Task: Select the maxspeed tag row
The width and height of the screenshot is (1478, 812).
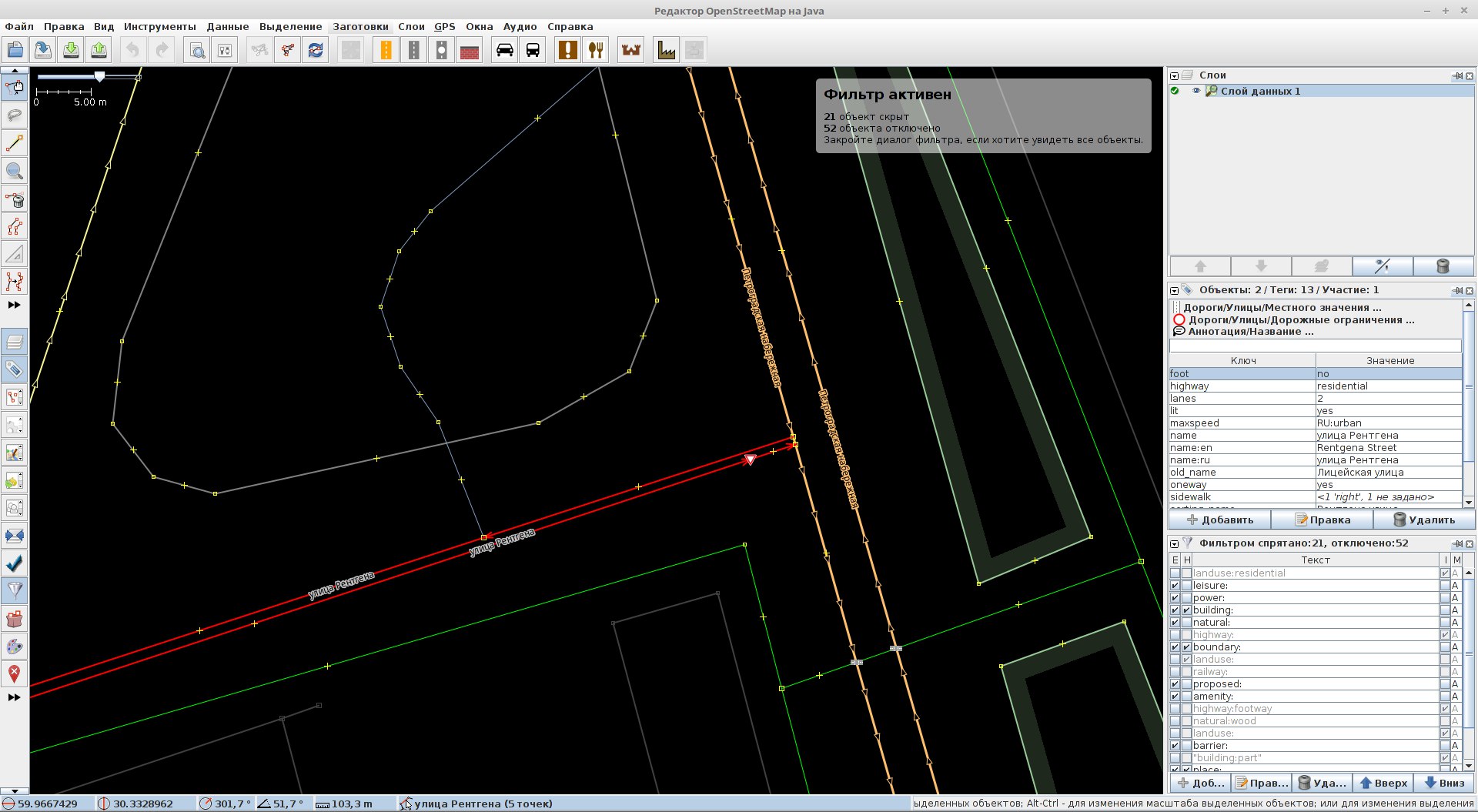Action: (x=1315, y=423)
